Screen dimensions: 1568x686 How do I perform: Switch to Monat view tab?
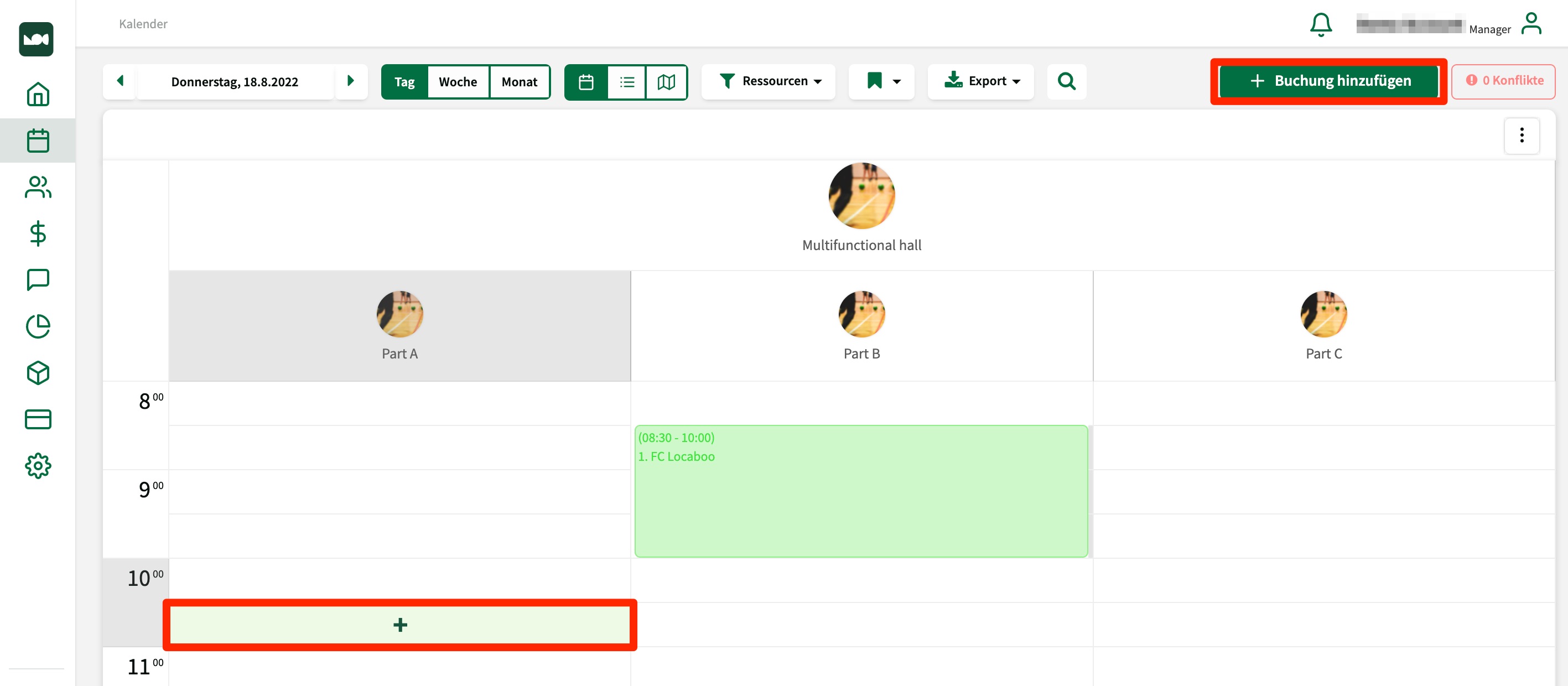[518, 81]
